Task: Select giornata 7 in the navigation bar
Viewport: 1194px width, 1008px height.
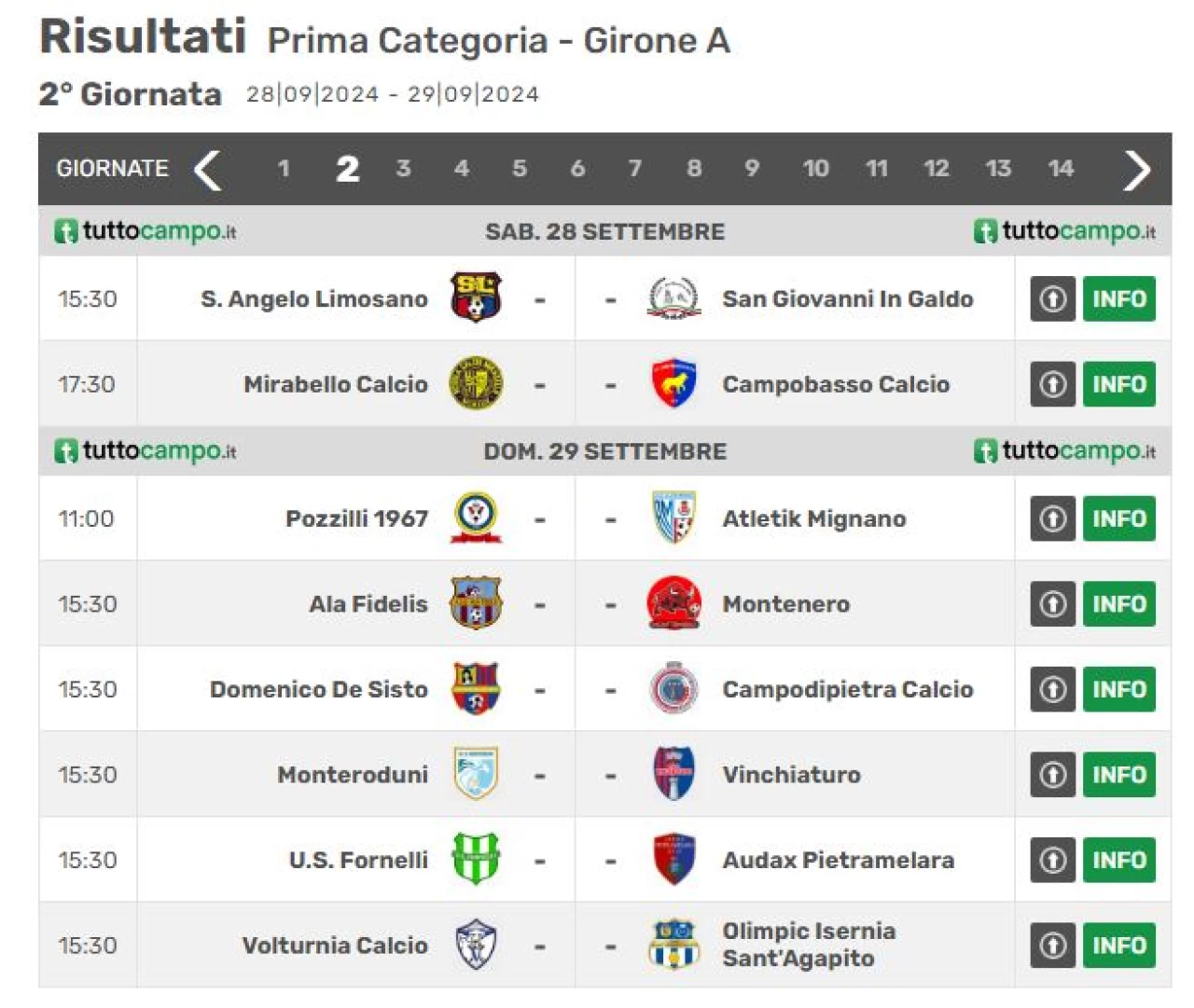Action: [x=635, y=169]
